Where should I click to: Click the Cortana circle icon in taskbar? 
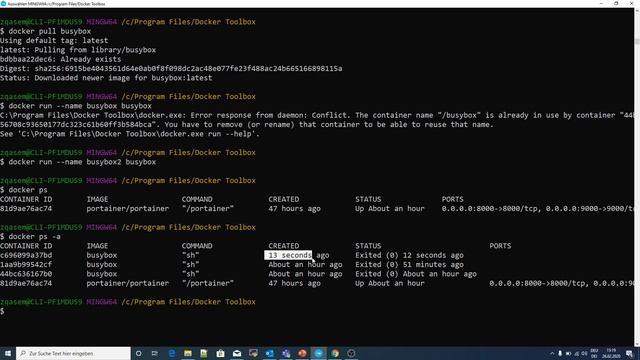[138, 353]
